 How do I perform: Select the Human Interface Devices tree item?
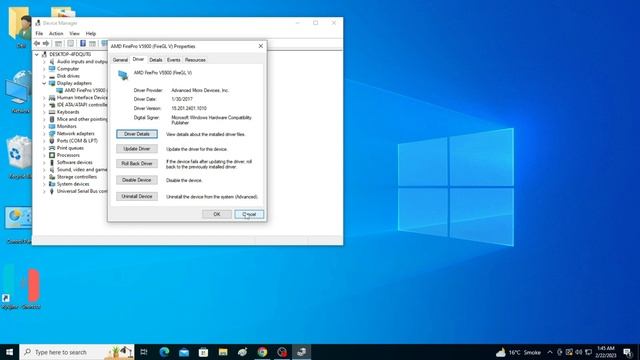click(x=82, y=98)
